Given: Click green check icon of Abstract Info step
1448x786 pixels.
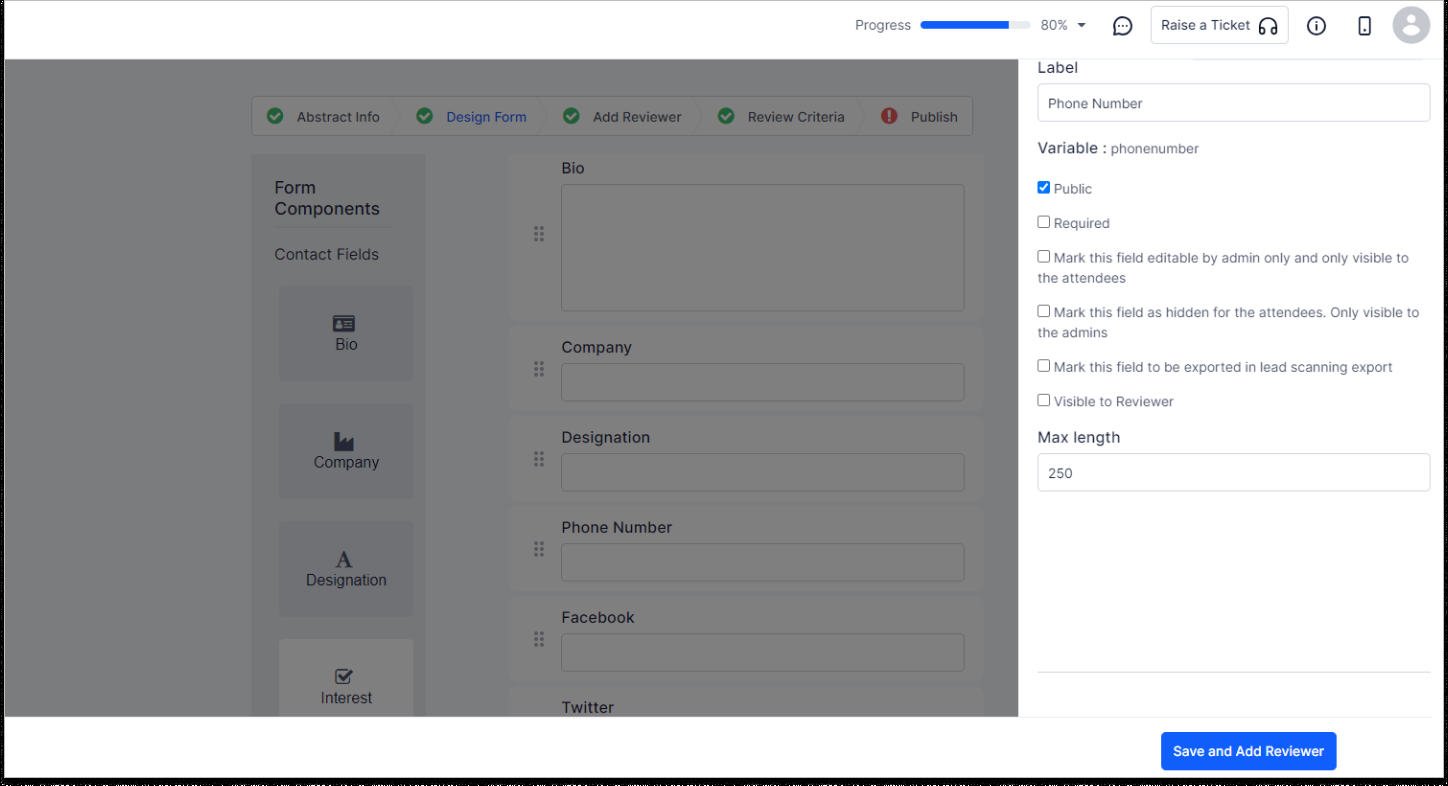Looking at the screenshot, I should pos(275,116).
